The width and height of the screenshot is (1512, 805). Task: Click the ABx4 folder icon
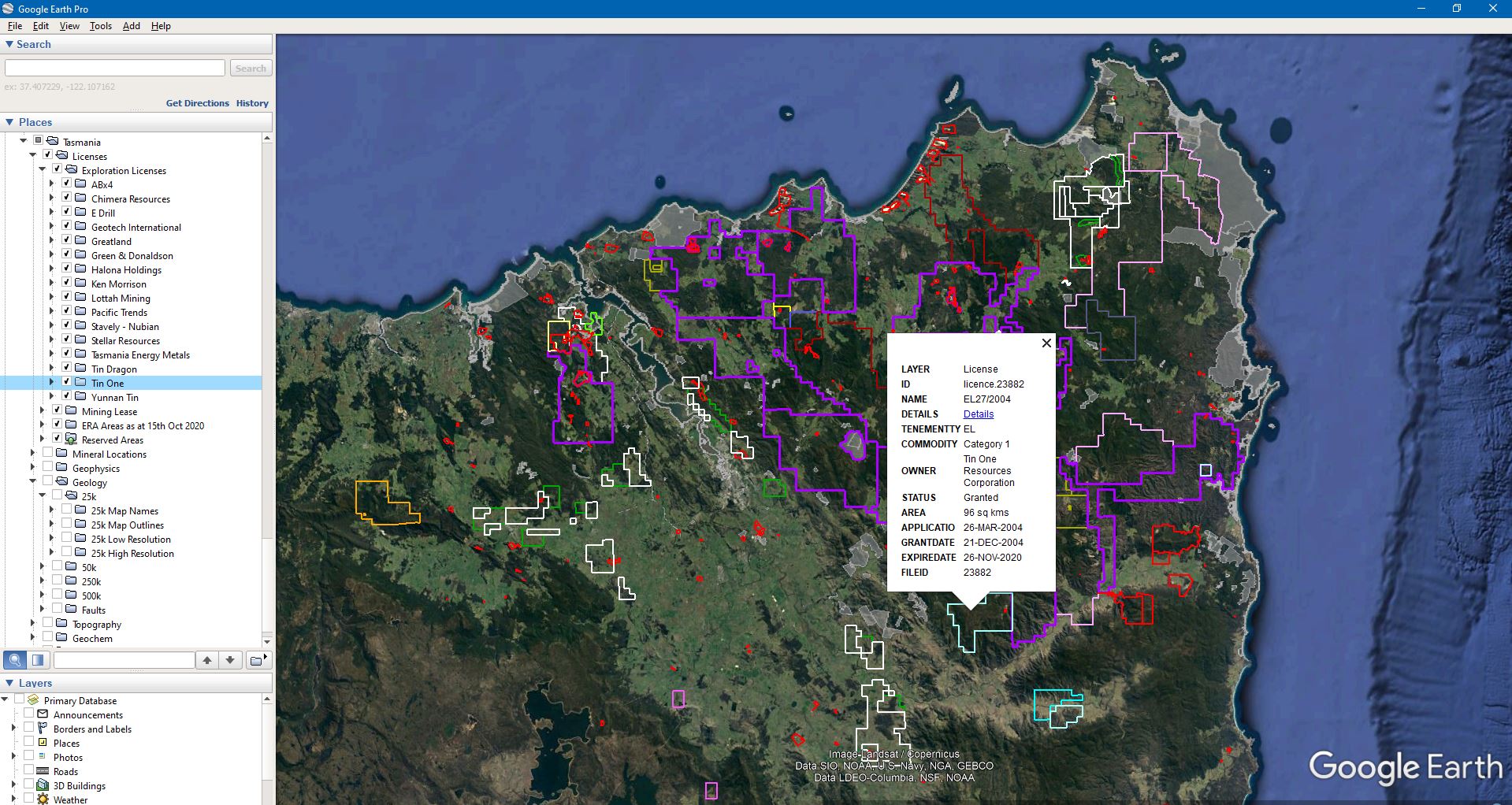(80, 184)
